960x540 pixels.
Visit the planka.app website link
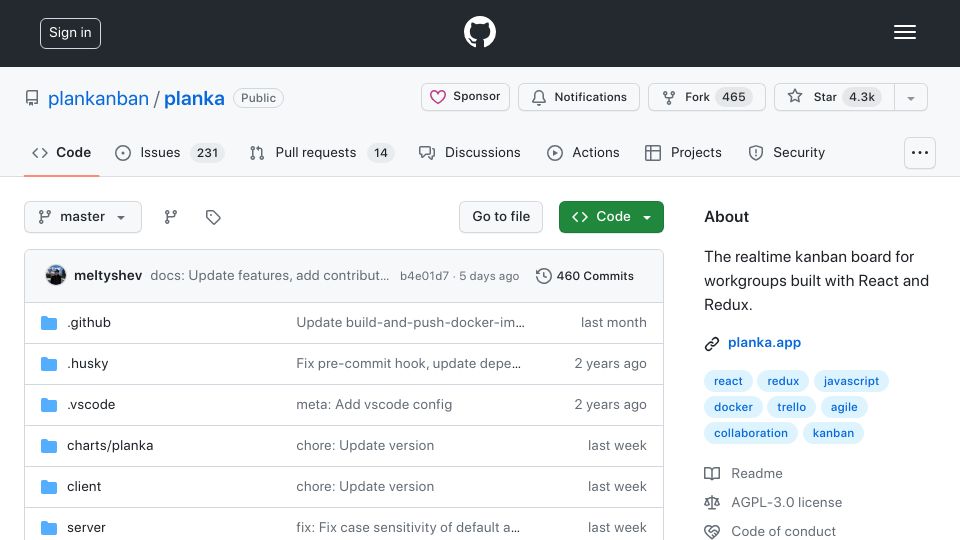point(764,343)
